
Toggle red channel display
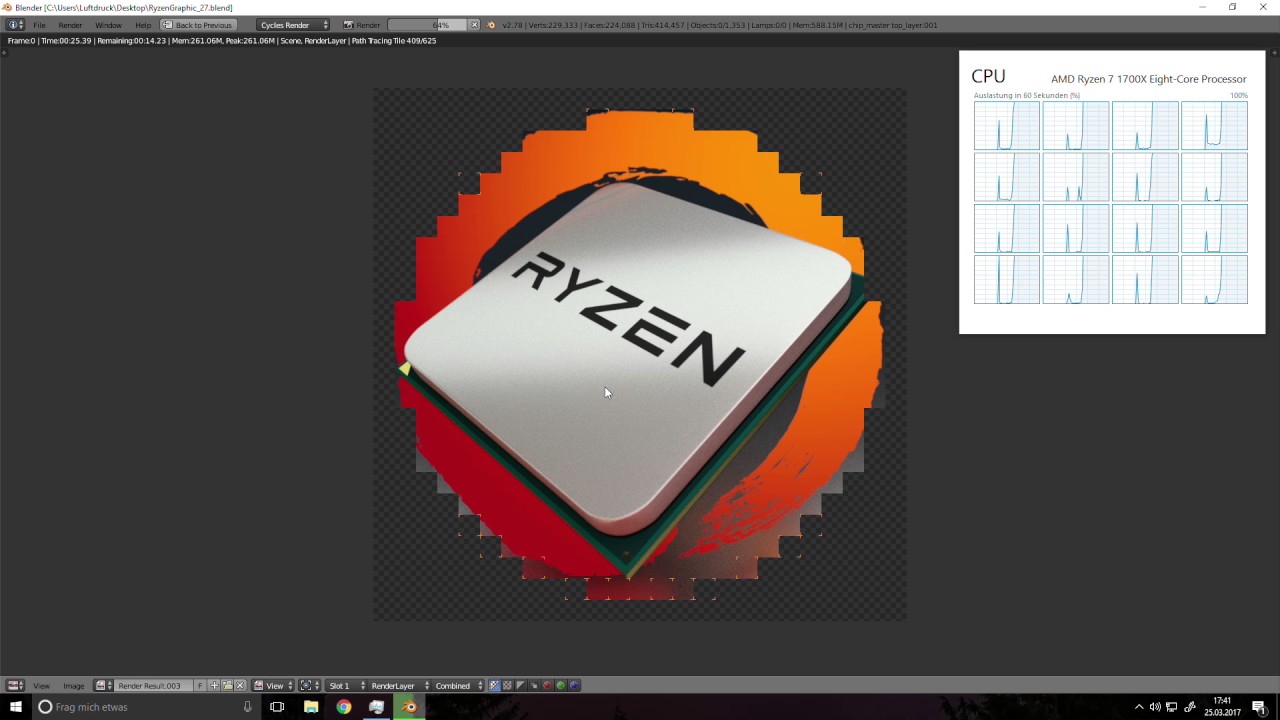(x=547, y=686)
